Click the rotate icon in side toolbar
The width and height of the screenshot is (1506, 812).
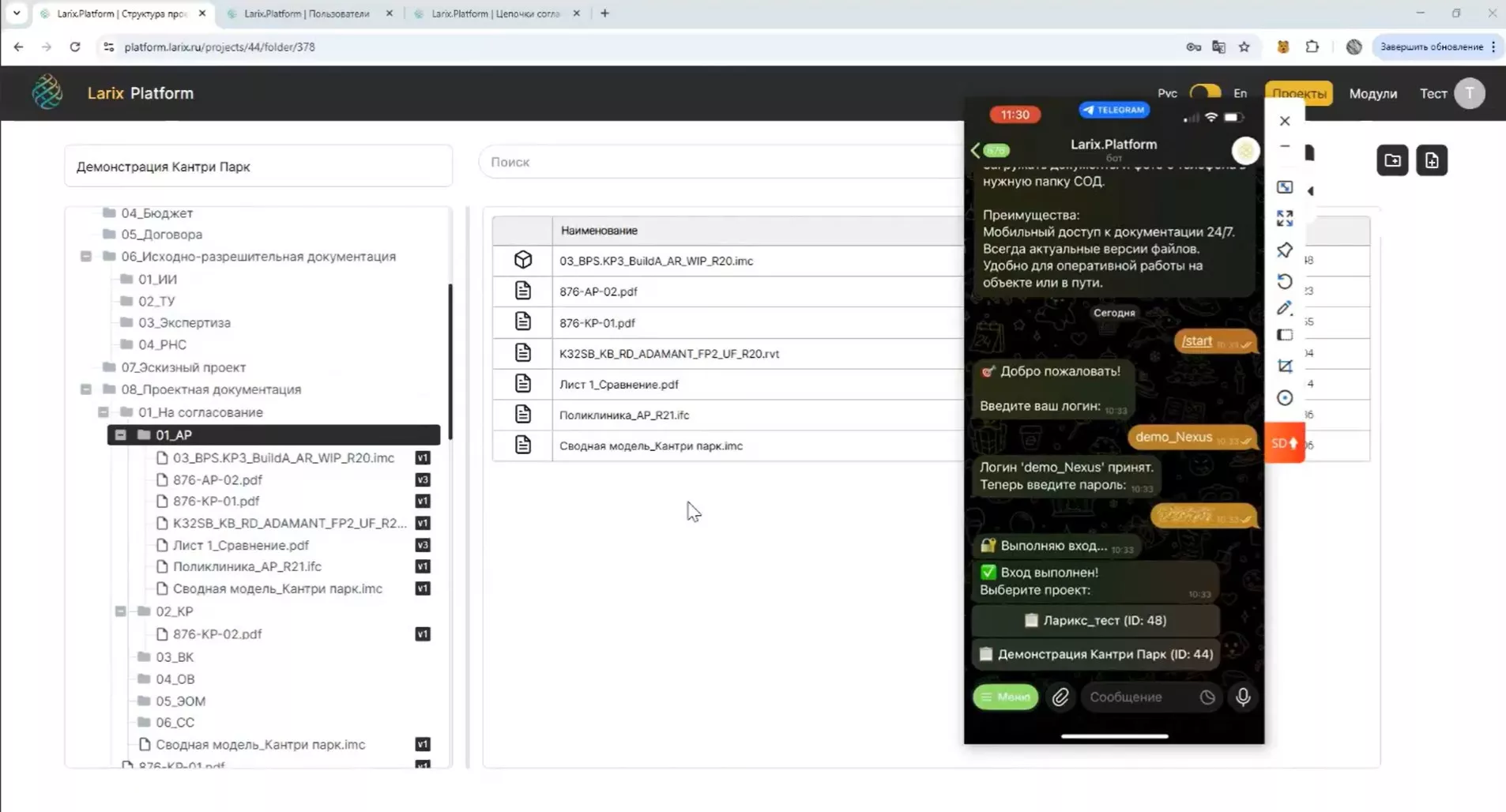[1284, 281]
